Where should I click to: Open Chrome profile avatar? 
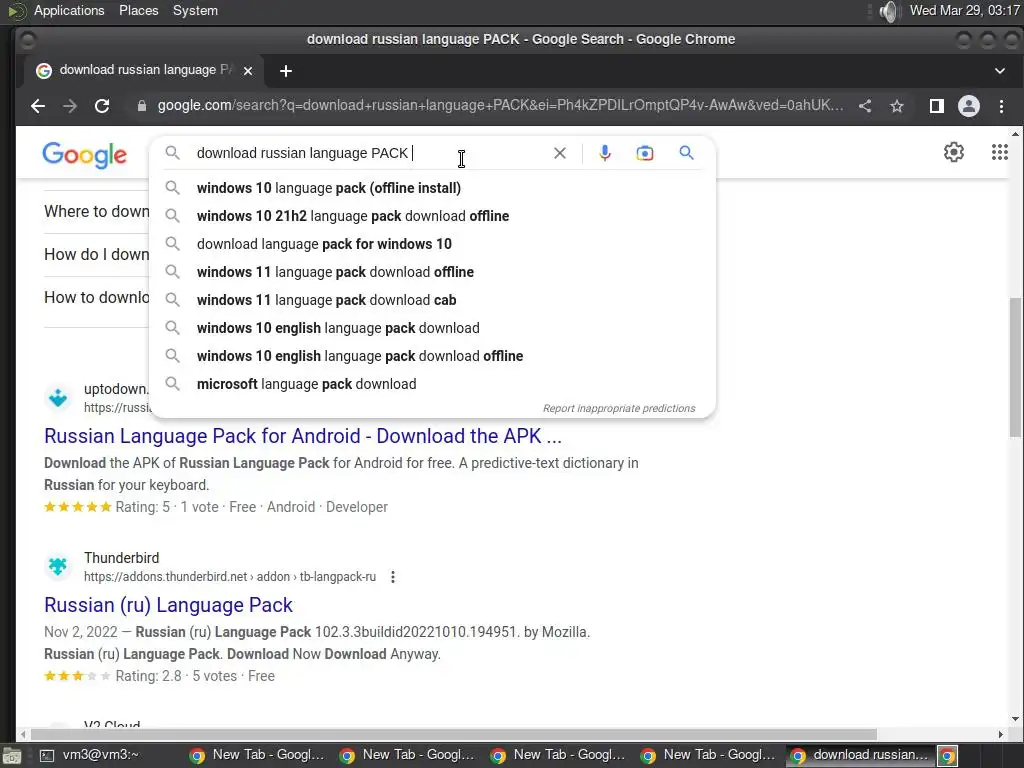968,106
